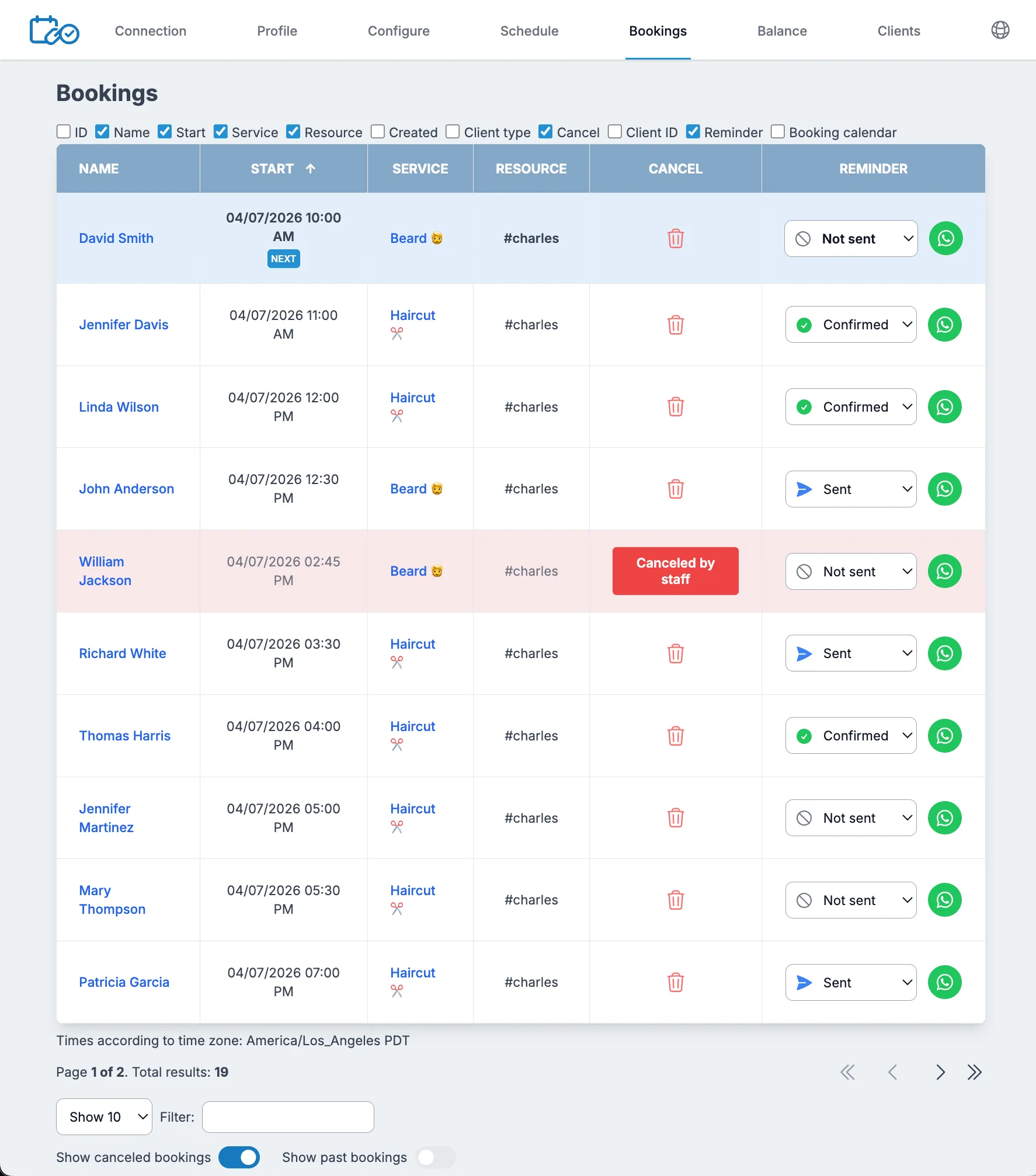Viewport: 1036px width, 1176px height.
Task: Open David Smith's client details
Action: click(x=116, y=238)
